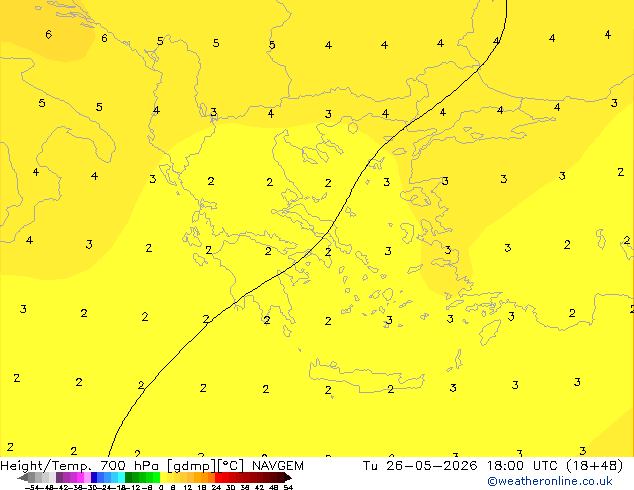Viewport: 634px width, 490px height.
Task: Click the Height/Temp. 700 hPa NAVGEM title
Action: pyautogui.click(x=152, y=466)
